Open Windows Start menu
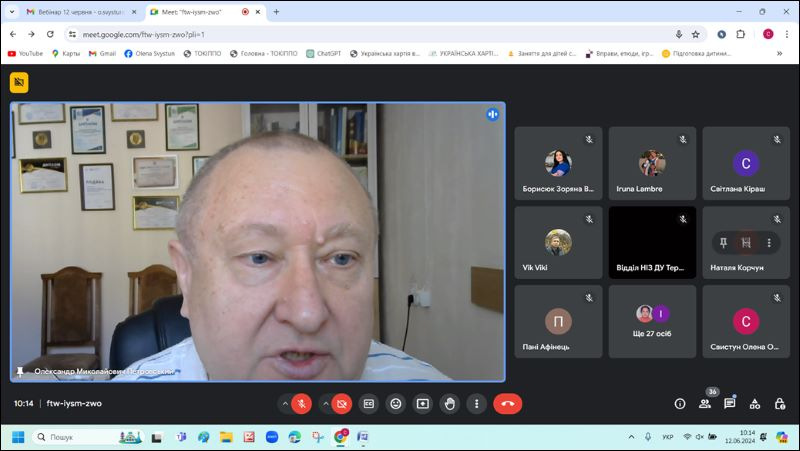This screenshot has width=800, height=451. [x=18, y=437]
